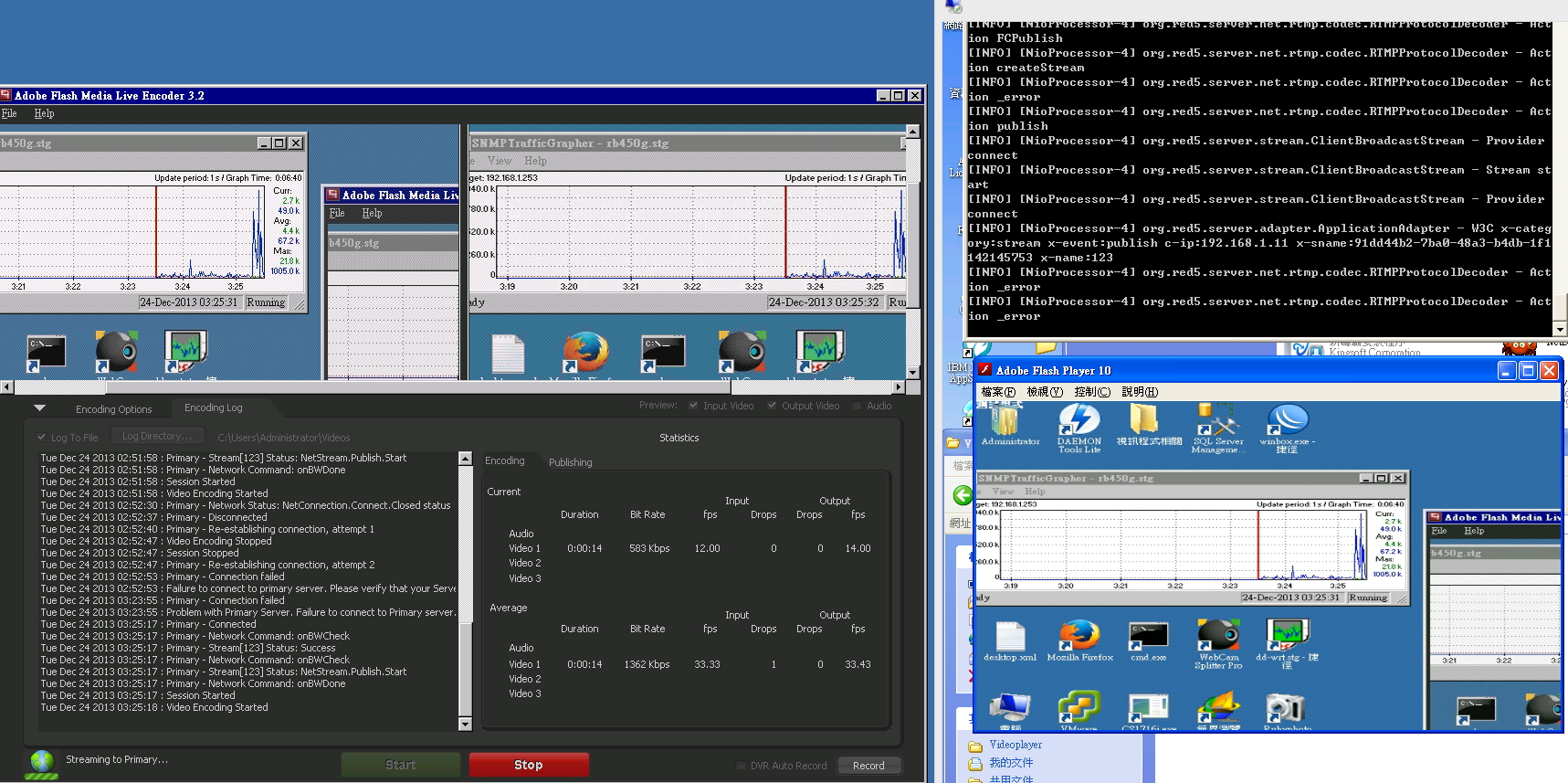
Task: Toggle Log To File checkbox
Action: (x=41, y=438)
